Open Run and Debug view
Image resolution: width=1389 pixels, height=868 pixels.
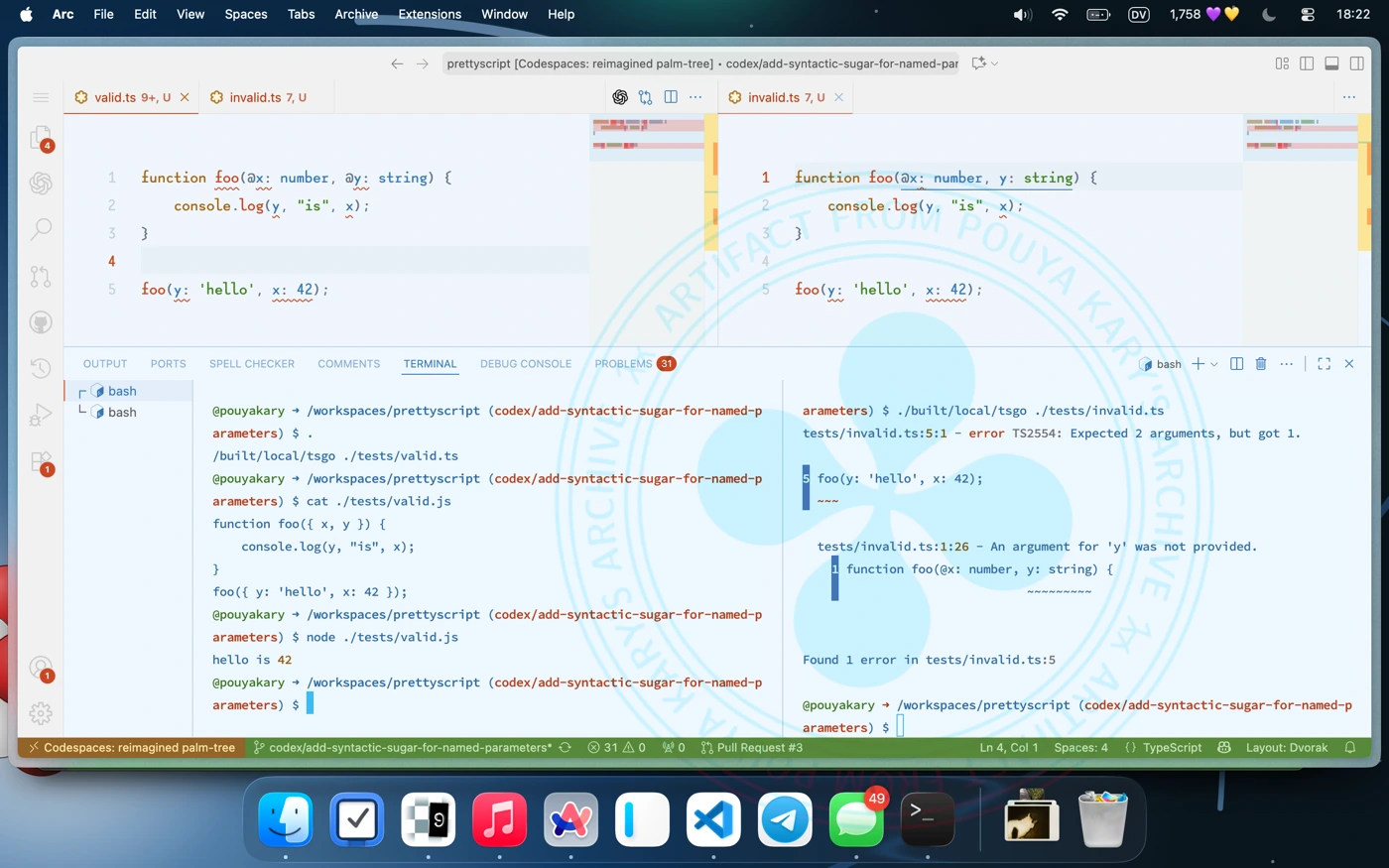pyautogui.click(x=41, y=415)
